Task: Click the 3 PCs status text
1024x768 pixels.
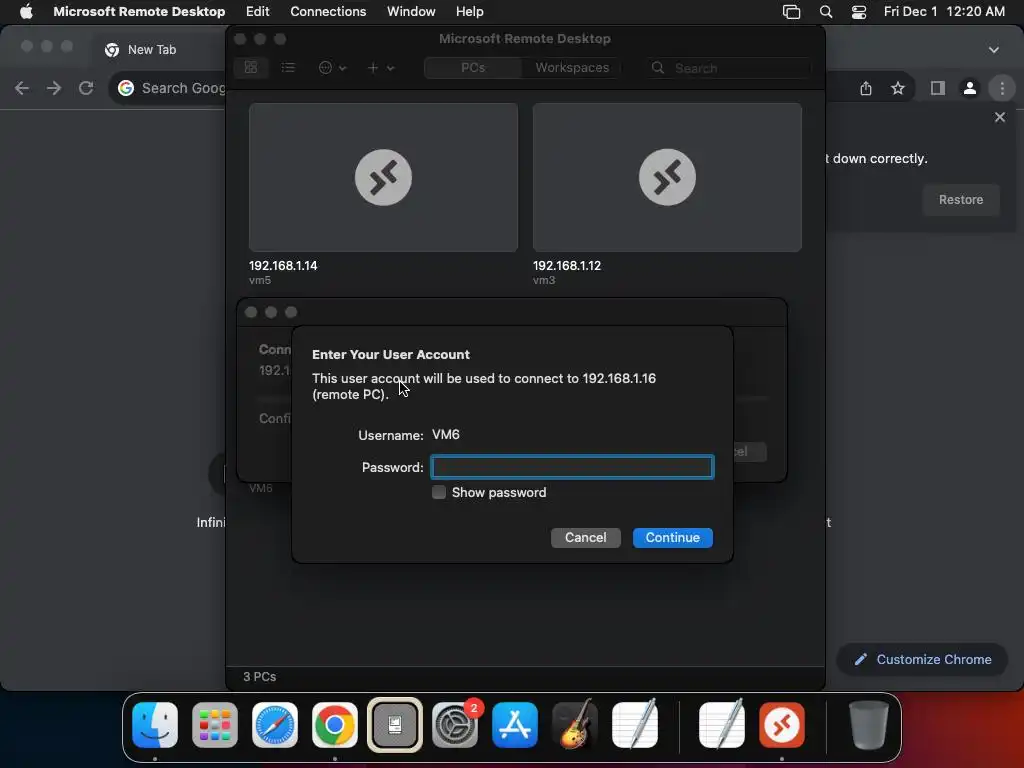Action: (259, 677)
